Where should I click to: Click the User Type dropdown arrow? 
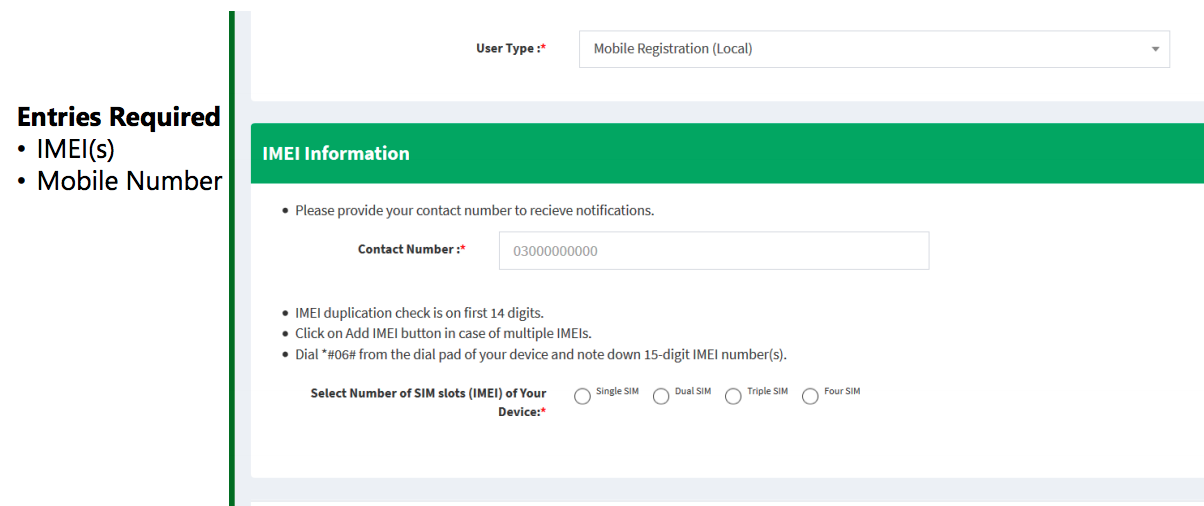pyautogui.click(x=1155, y=49)
